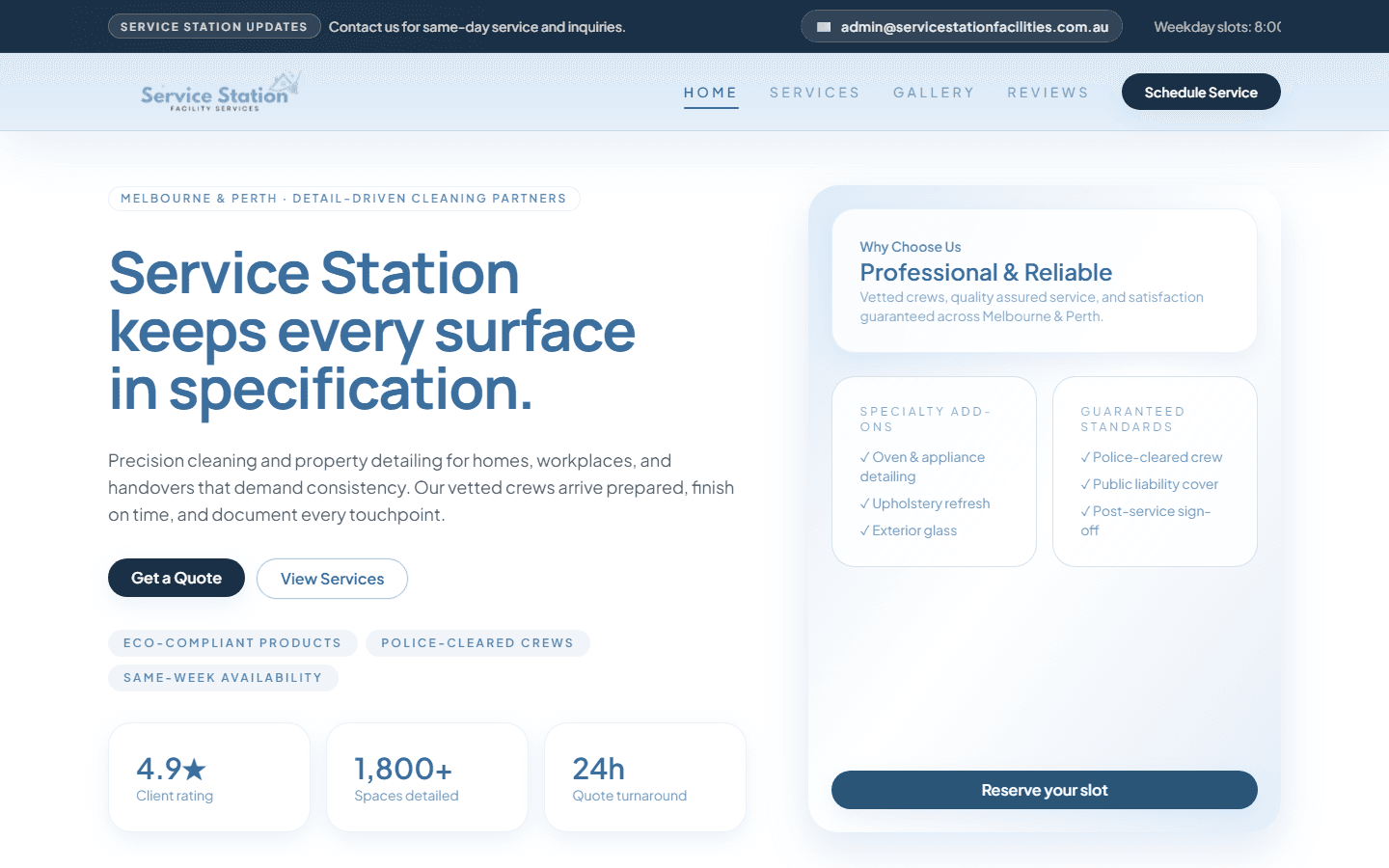
Task: Click the Post-service sign-off item
Action: pyautogui.click(x=1146, y=521)
